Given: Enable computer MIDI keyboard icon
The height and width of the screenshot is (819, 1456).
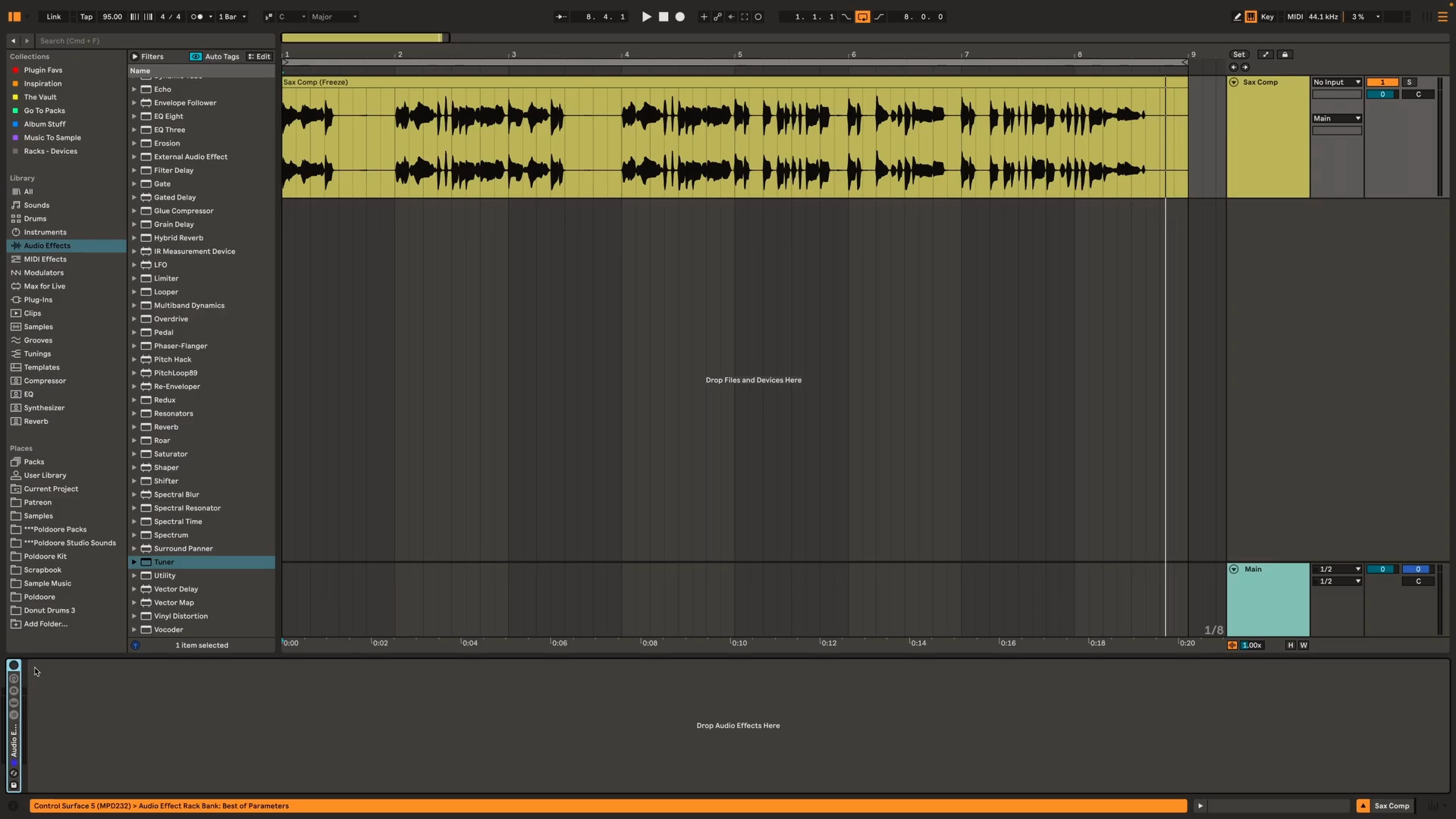Looking at the screenshot, I should point(1250,17).
